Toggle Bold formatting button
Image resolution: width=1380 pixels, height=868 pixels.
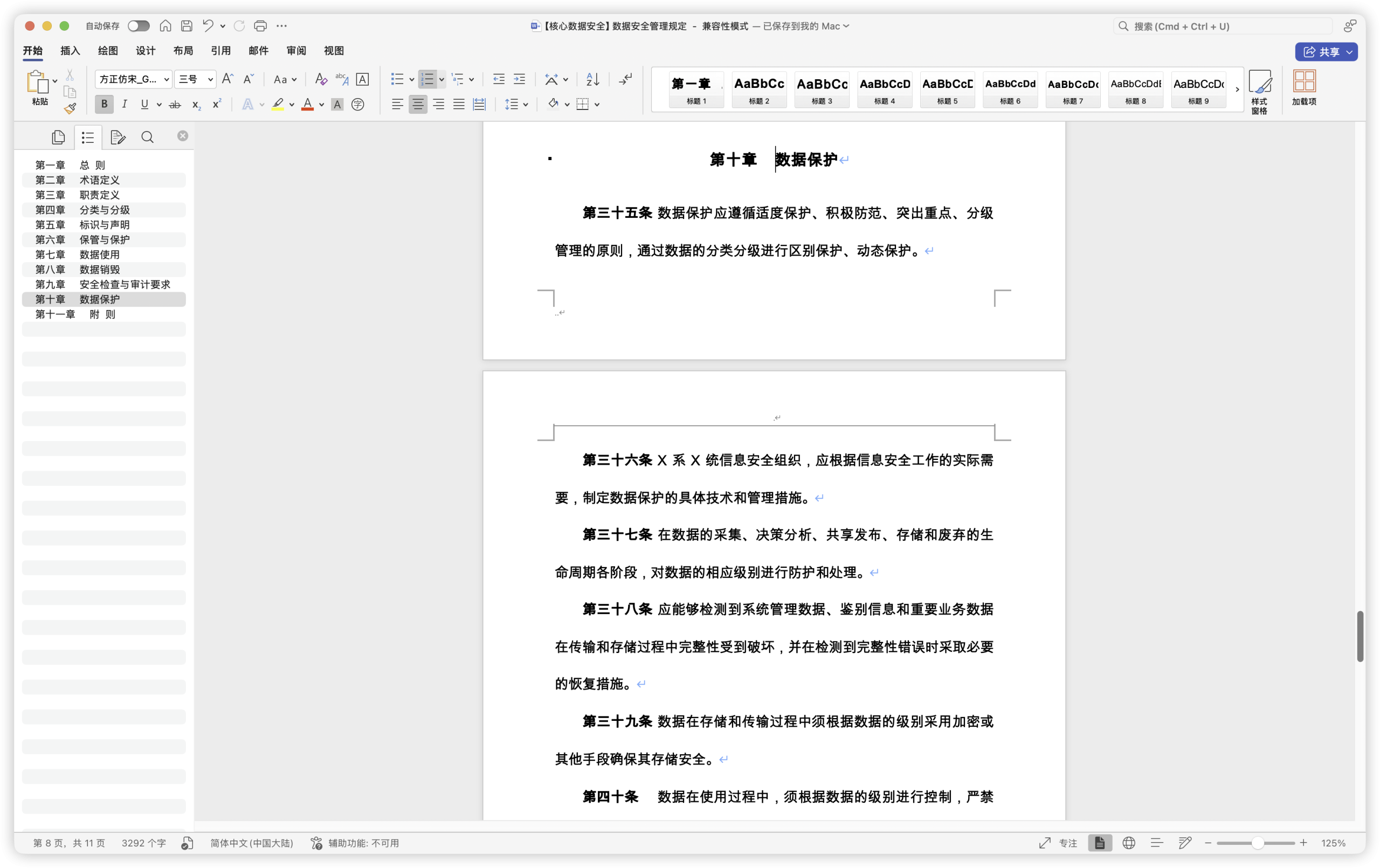tap(104, 105)
